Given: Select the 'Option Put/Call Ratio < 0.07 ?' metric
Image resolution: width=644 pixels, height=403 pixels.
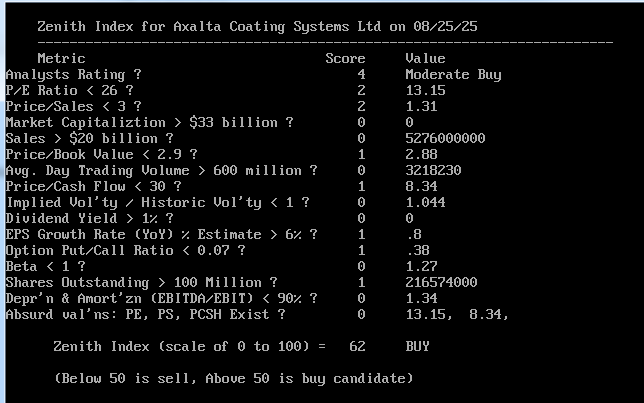Looking at the screenshot, I should (x=126, y=251).
